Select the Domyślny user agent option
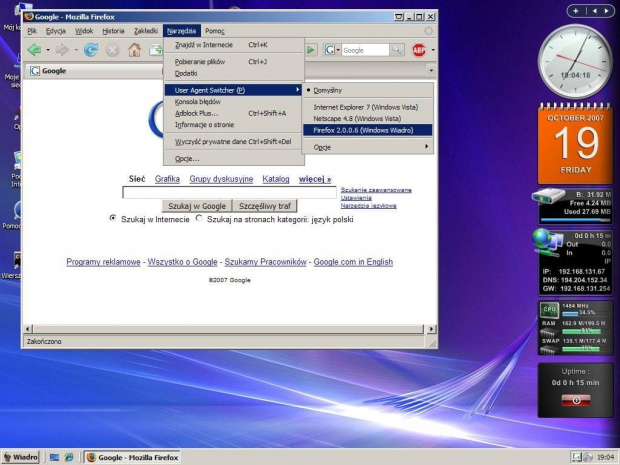 pos(368,90)
